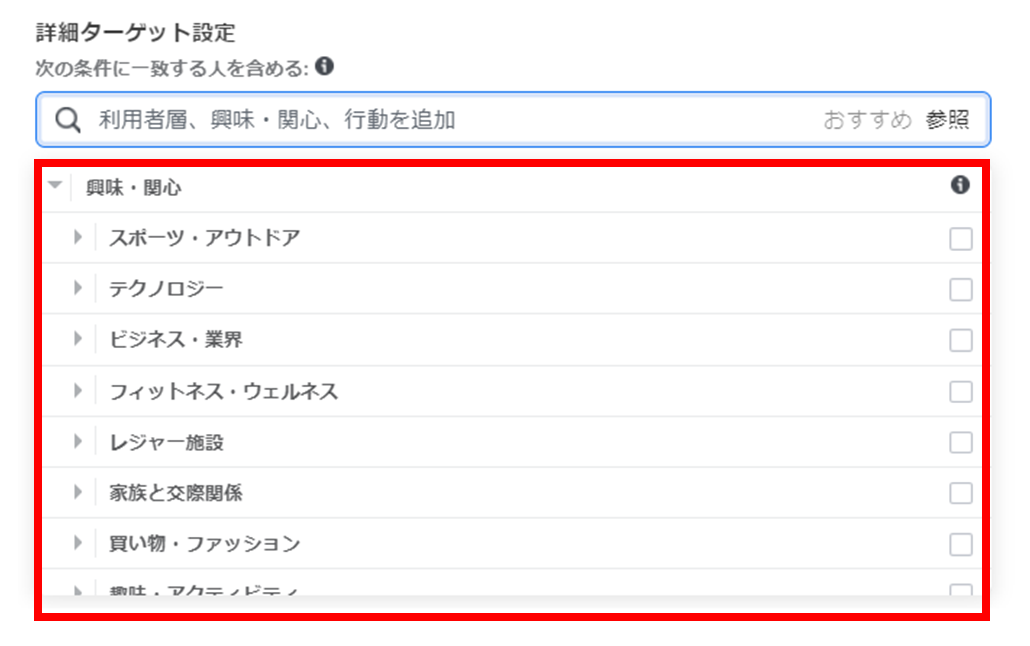Focus the 利用者層、興味・関心 search field
Viewport: 1030px width, 646px height.
513,120
